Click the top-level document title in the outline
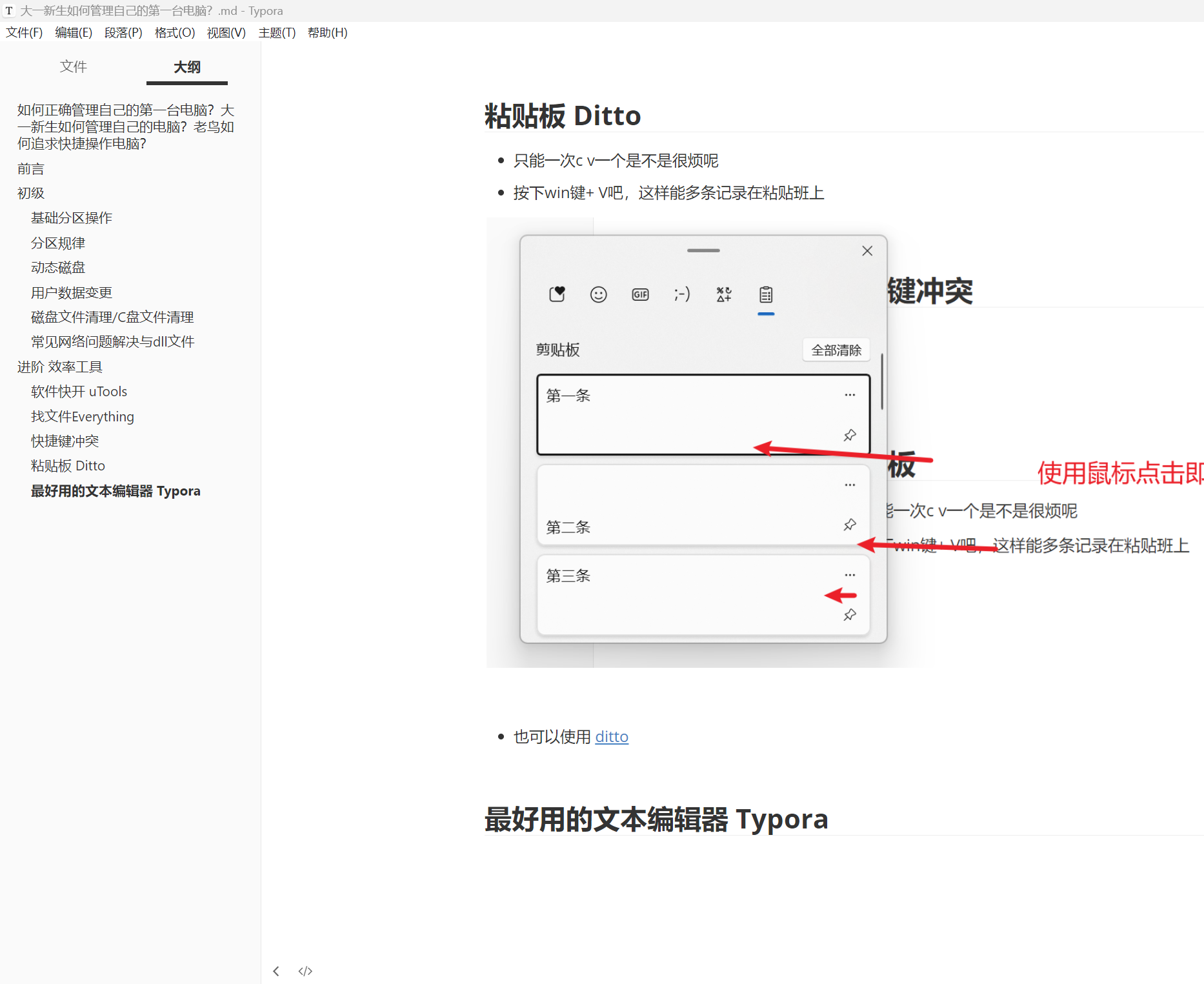This screenshot has height=984, width=1204. pos(126,127)
